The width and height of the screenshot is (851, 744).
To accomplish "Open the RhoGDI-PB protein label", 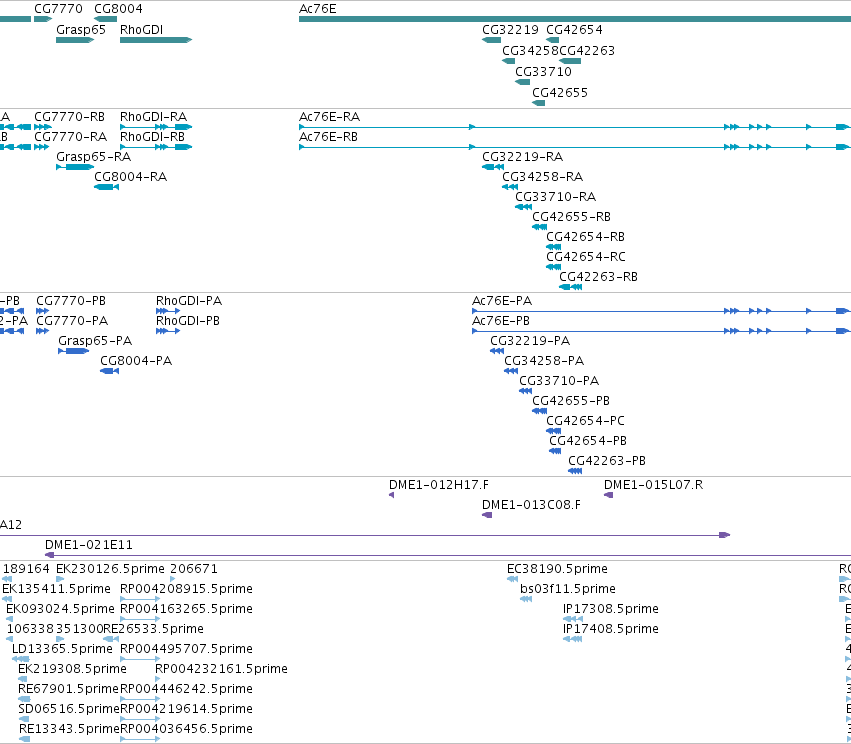I will tap(188, 320).
